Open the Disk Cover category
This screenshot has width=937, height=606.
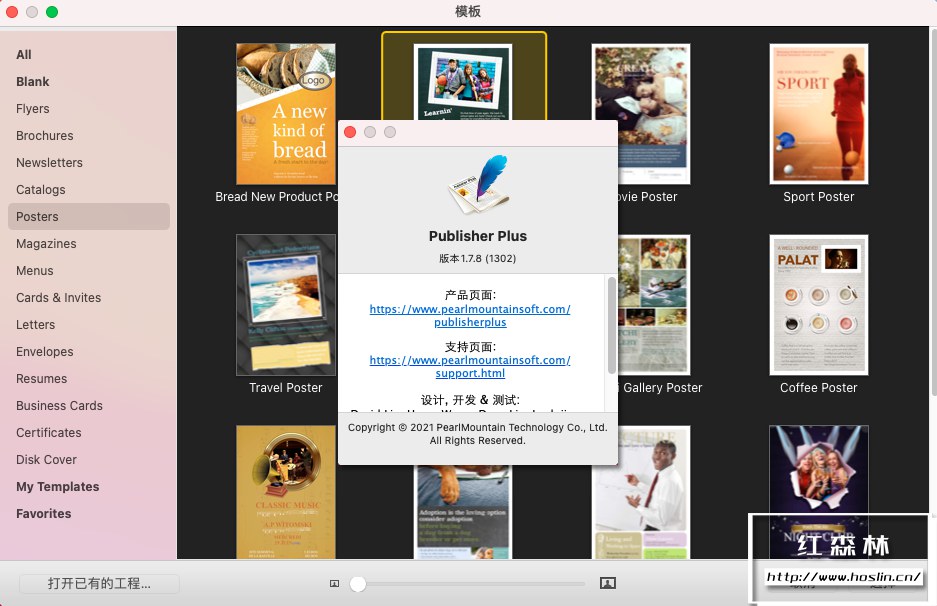(x=47, y=460)
